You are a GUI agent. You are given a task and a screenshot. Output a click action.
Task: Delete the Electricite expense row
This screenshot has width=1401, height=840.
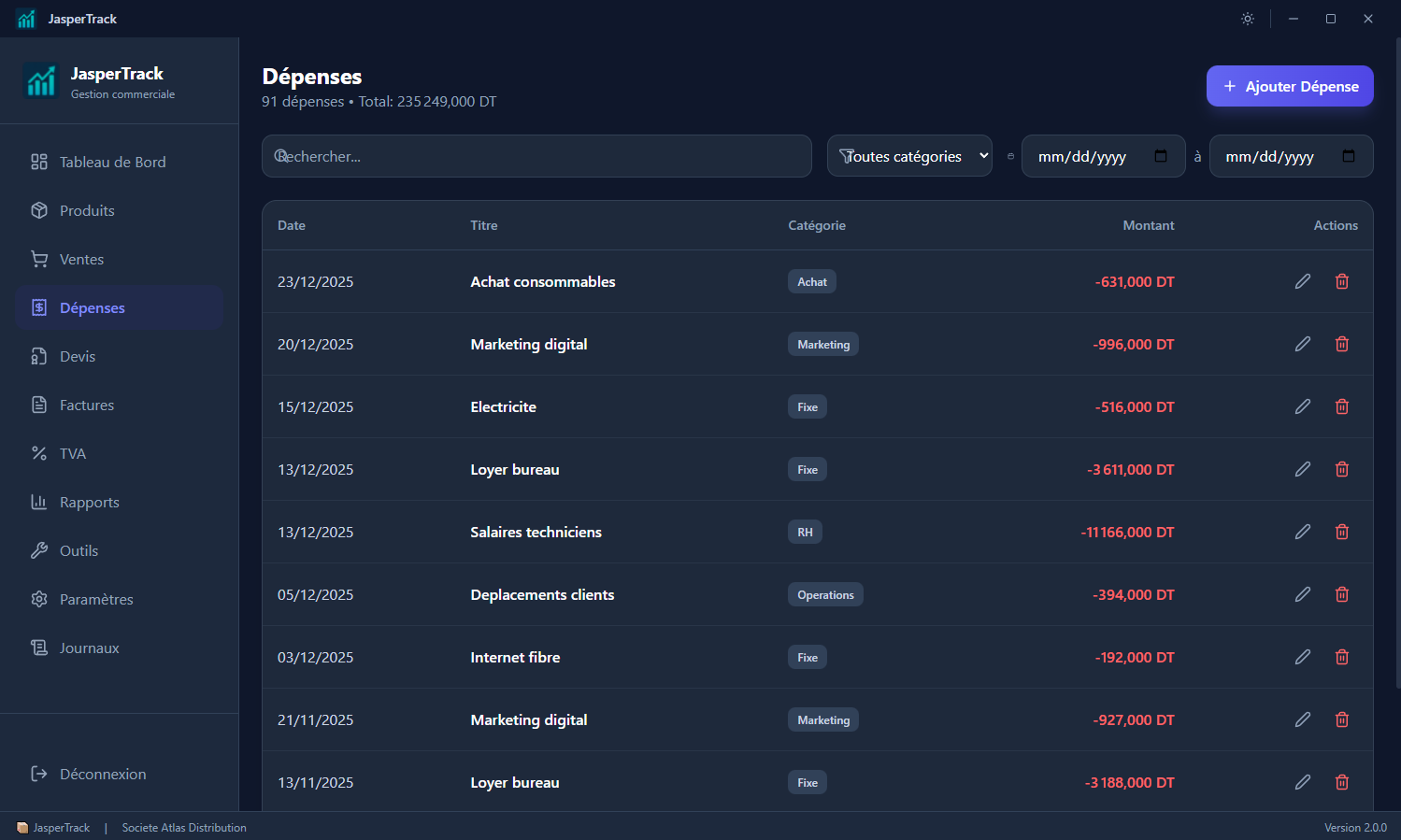tap(1341, 406)
